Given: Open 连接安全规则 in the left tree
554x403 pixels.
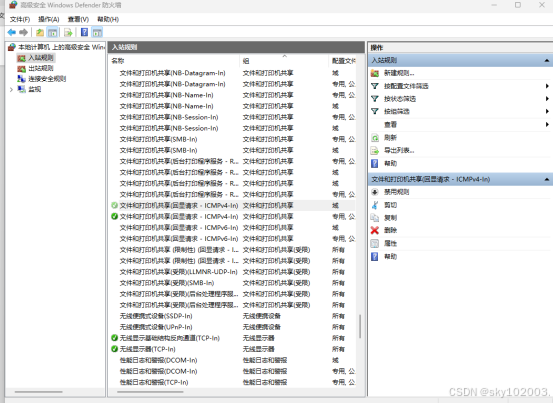Looking at the screenshot, I should pos(42,79).
